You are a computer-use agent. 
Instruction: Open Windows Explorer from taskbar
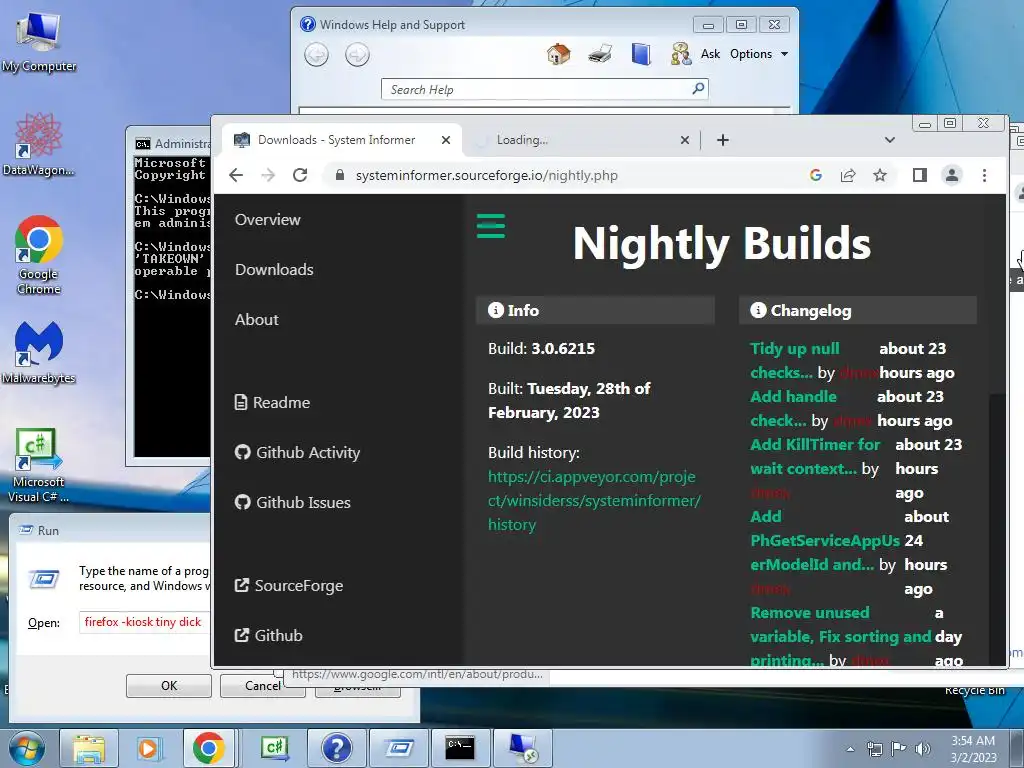point(89,748)
